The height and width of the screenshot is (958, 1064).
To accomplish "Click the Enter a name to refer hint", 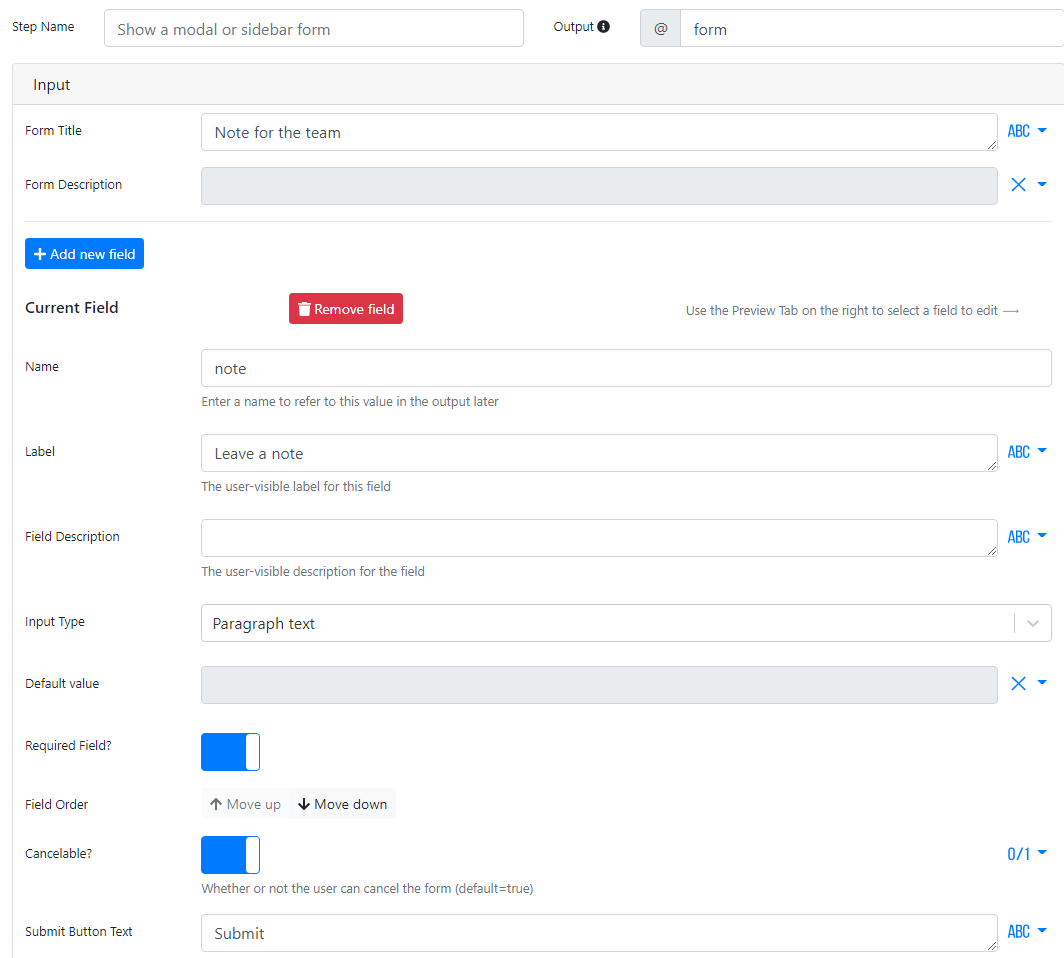I will click(x=349, y=402).
